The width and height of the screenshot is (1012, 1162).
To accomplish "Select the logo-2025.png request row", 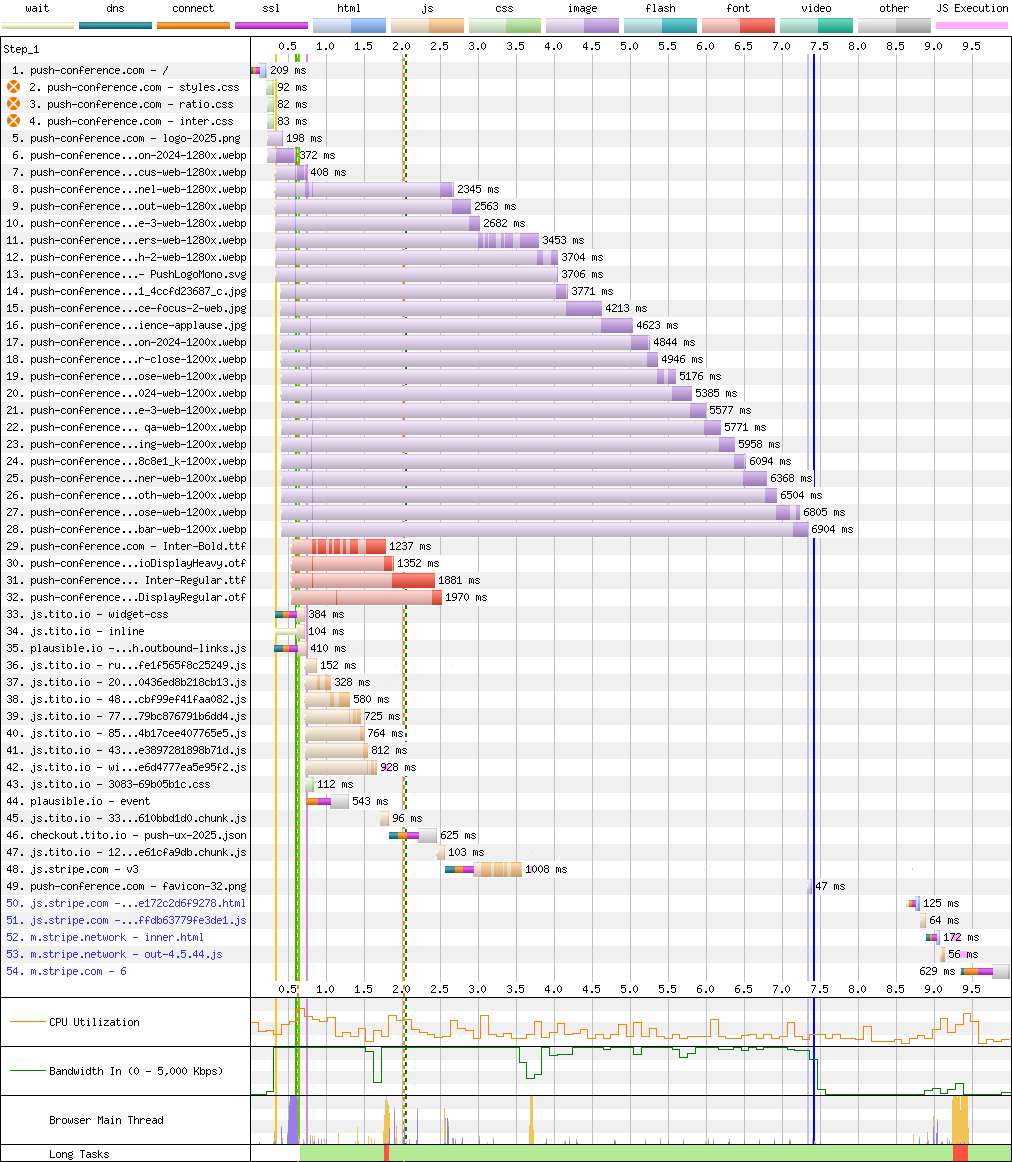I will 506,139.
